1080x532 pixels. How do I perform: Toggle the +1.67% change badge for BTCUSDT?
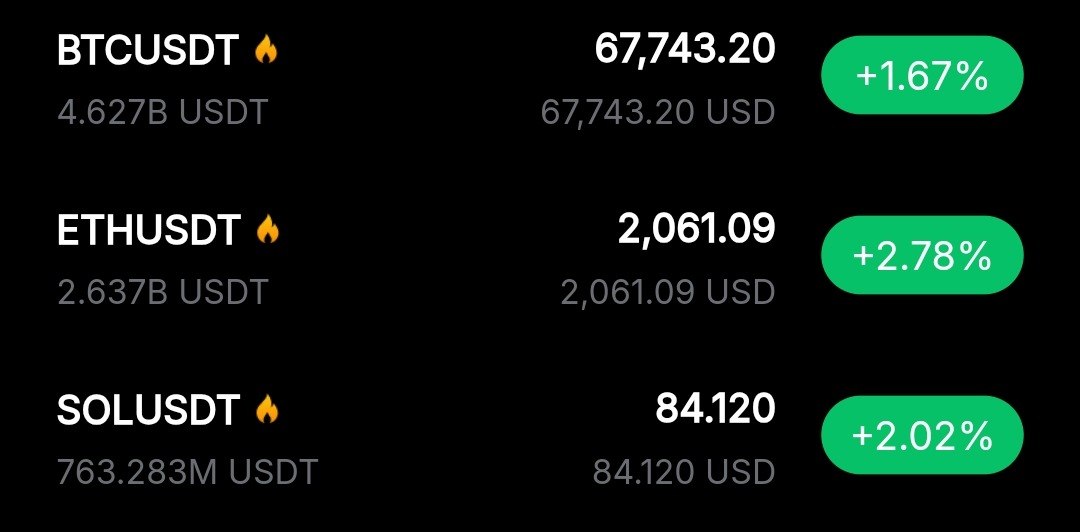click(x=921, y=76)
